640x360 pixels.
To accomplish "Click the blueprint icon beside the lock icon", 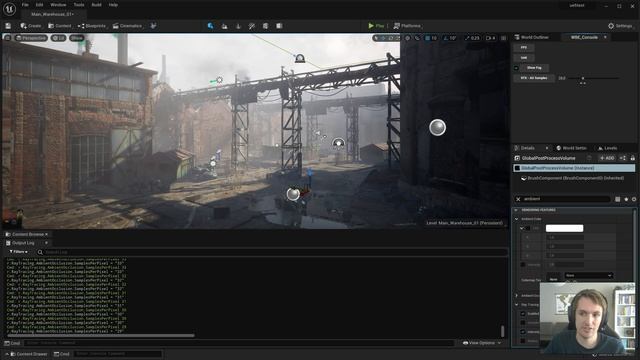I will pos(623,158).
